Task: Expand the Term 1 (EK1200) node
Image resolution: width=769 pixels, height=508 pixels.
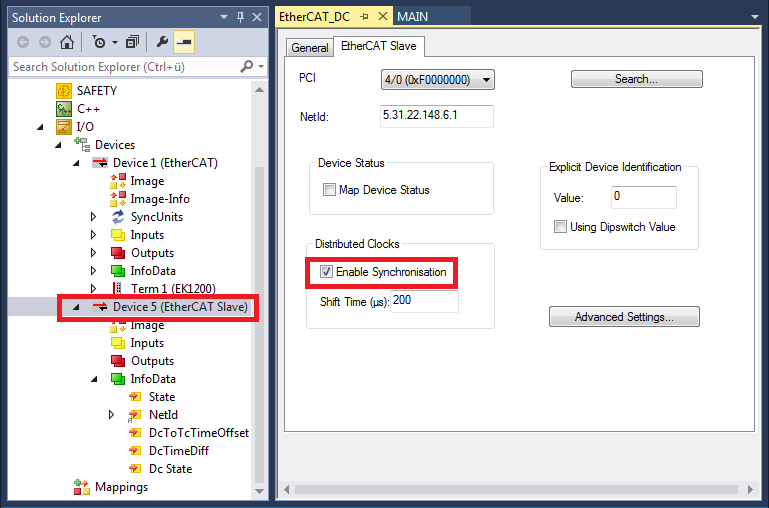Action: click(x=93, y=288)
